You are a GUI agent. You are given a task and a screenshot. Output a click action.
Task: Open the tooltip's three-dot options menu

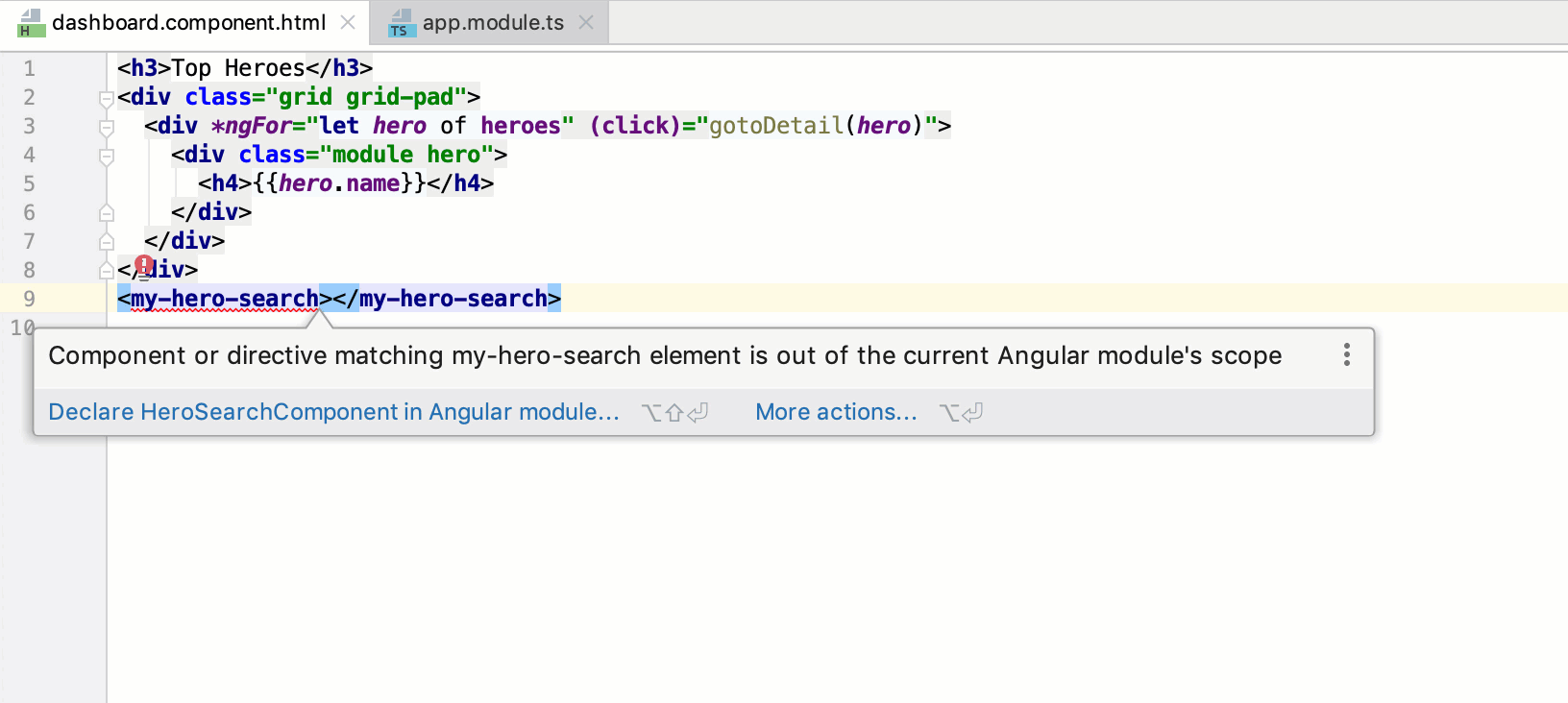[1347, 355]
